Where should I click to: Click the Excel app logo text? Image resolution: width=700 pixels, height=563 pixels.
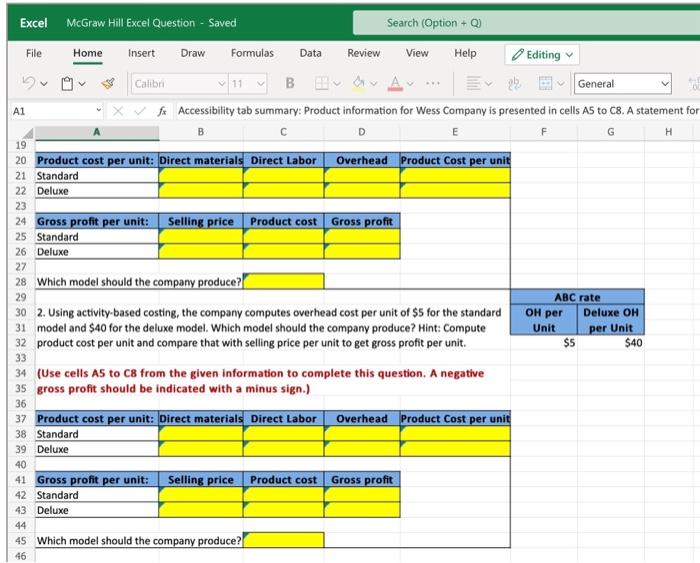[33, 23]
